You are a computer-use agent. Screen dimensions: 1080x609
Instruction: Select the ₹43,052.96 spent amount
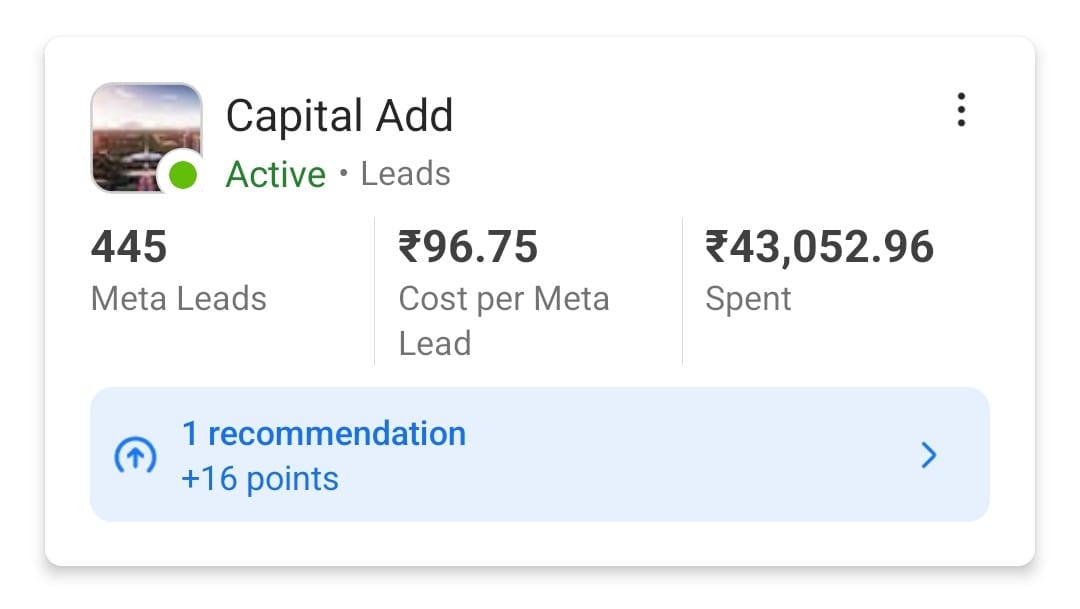[x=819, y=247]
